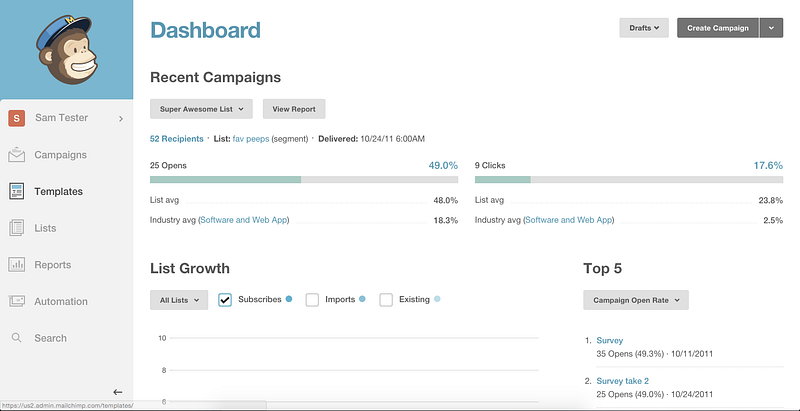The height and width of the screenshot is (411, 800).
Task: Select the Templates layout icon
Action: click(x=17, y=191)
